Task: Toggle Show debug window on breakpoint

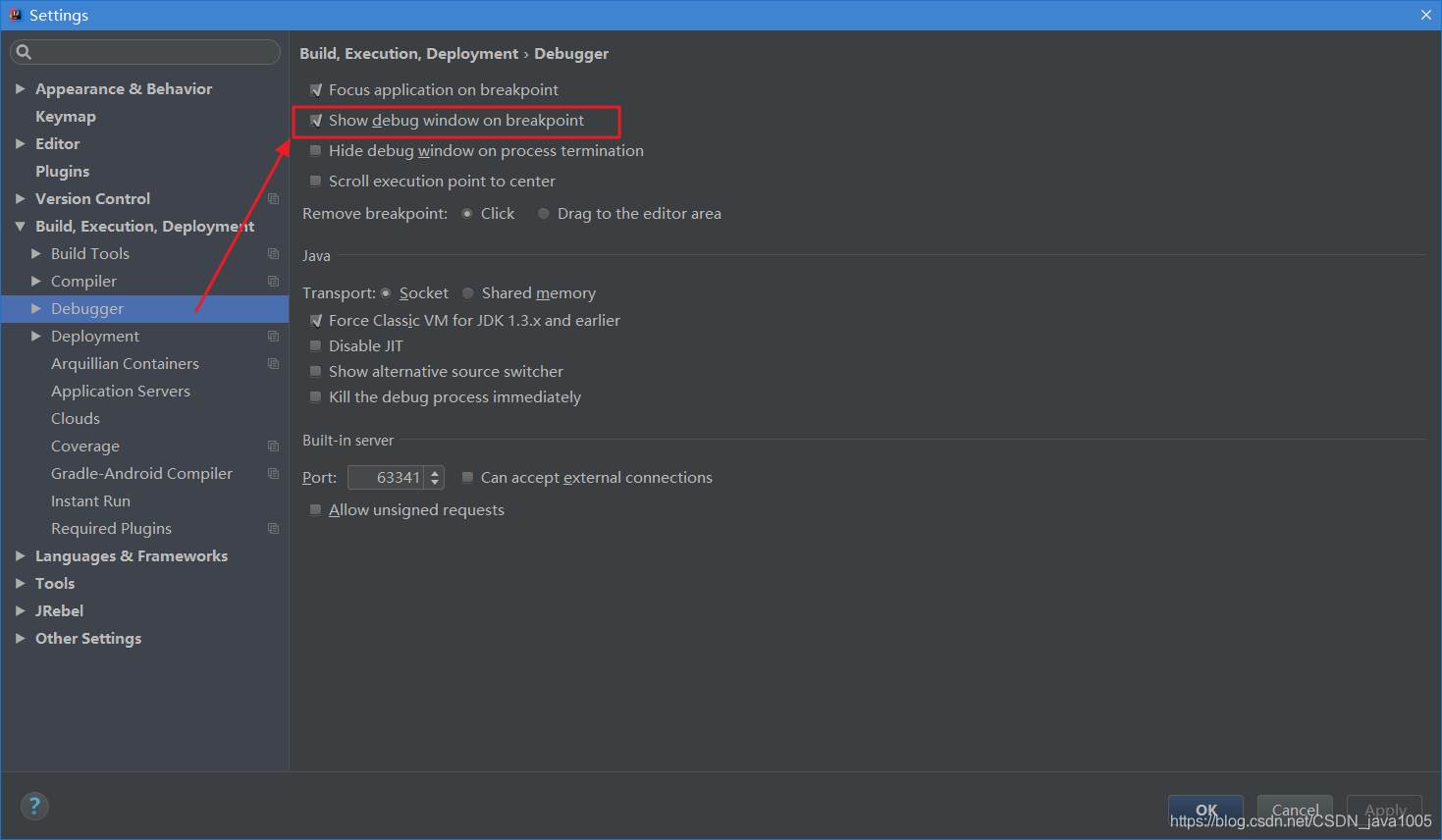Action: (315, 121)
